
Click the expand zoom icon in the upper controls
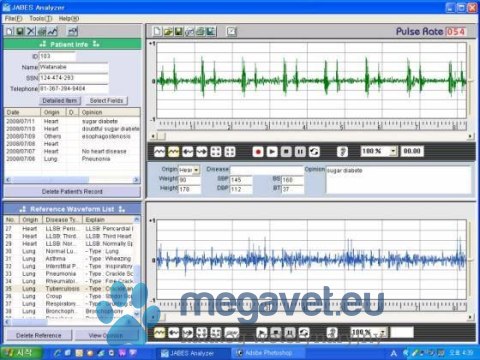216,152
